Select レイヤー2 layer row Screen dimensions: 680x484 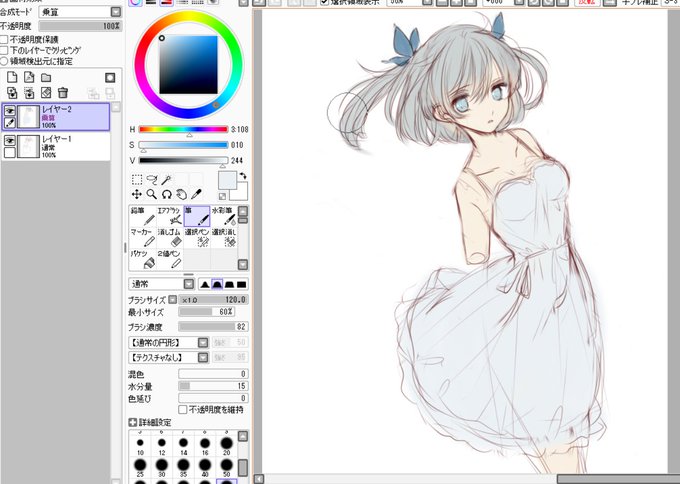56,117
